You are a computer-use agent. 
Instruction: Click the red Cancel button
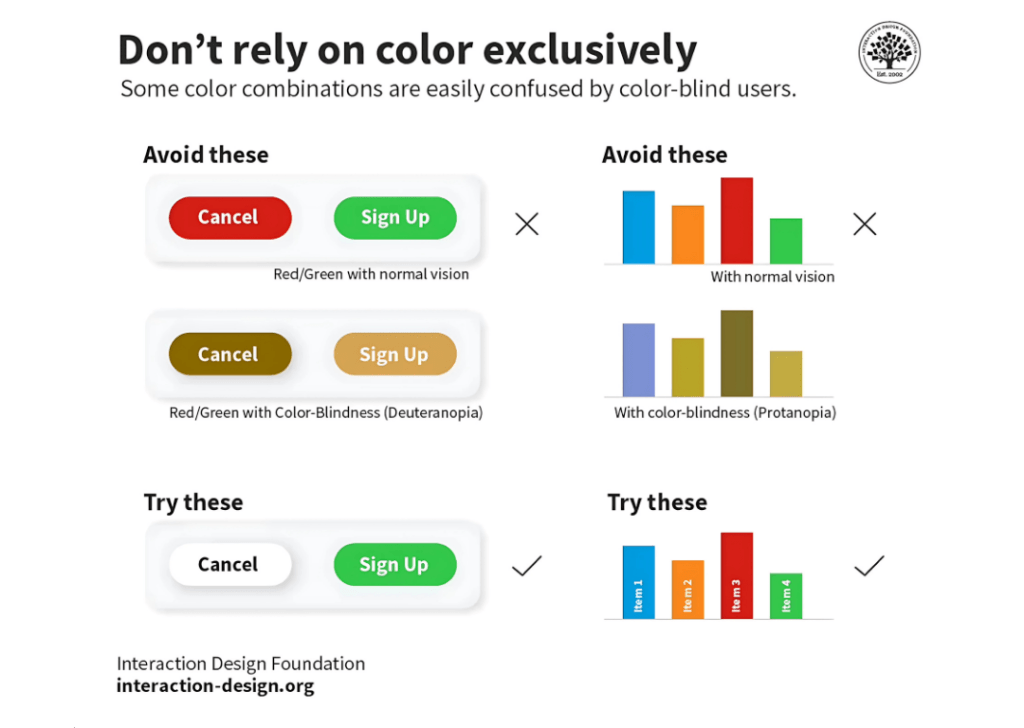[230, 217]
